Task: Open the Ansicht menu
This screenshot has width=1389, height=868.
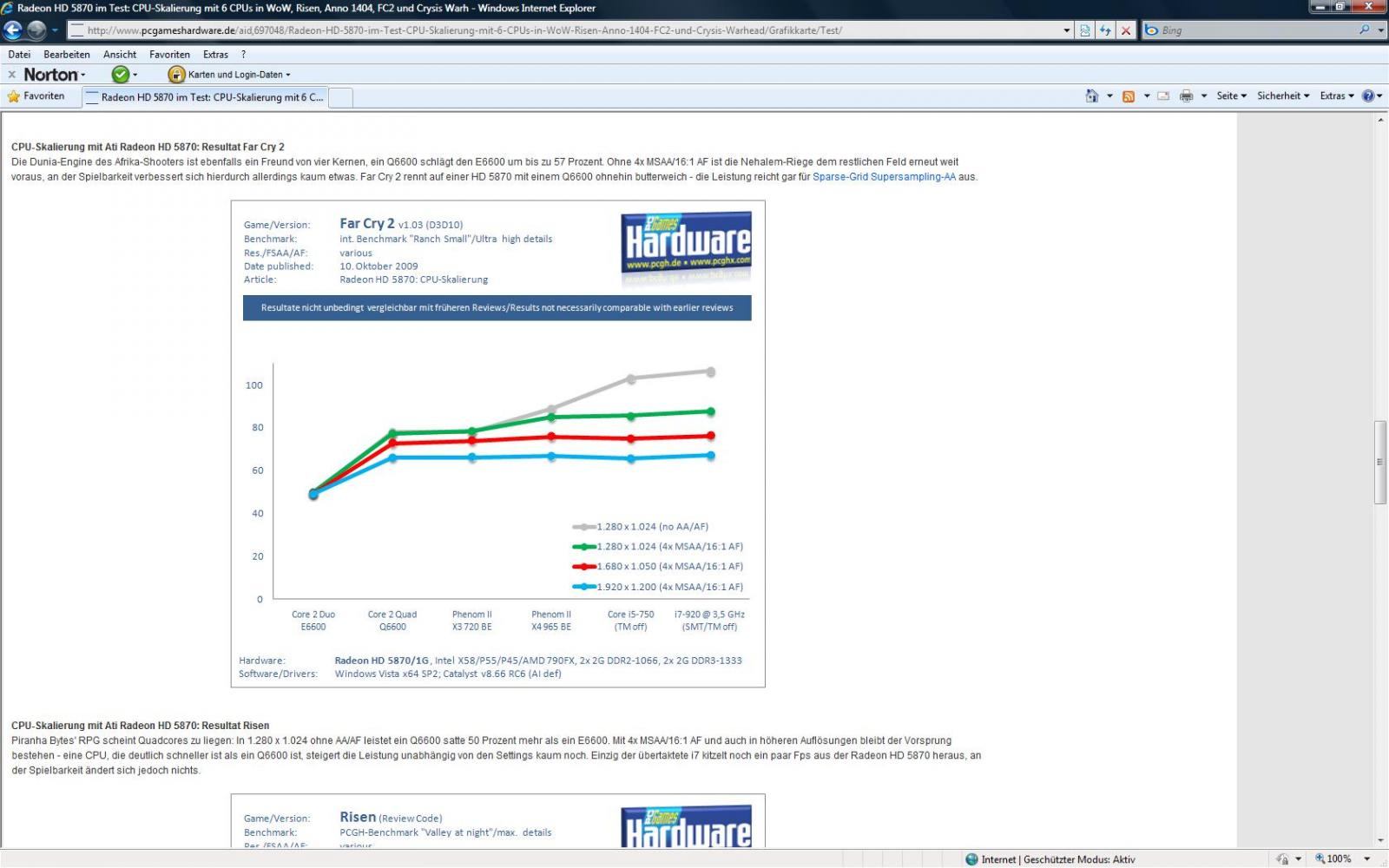Action: [120, 54]
